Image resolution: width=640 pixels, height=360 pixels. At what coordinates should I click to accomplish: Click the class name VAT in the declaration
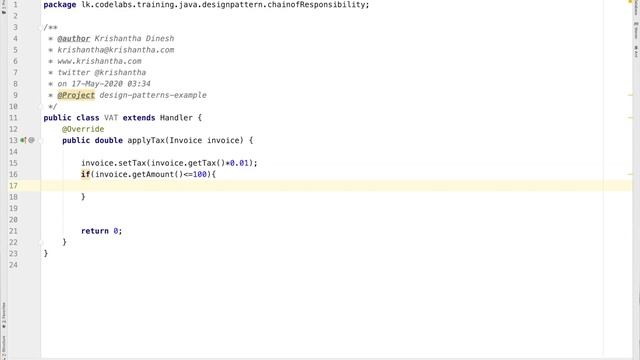click(111, 118)
